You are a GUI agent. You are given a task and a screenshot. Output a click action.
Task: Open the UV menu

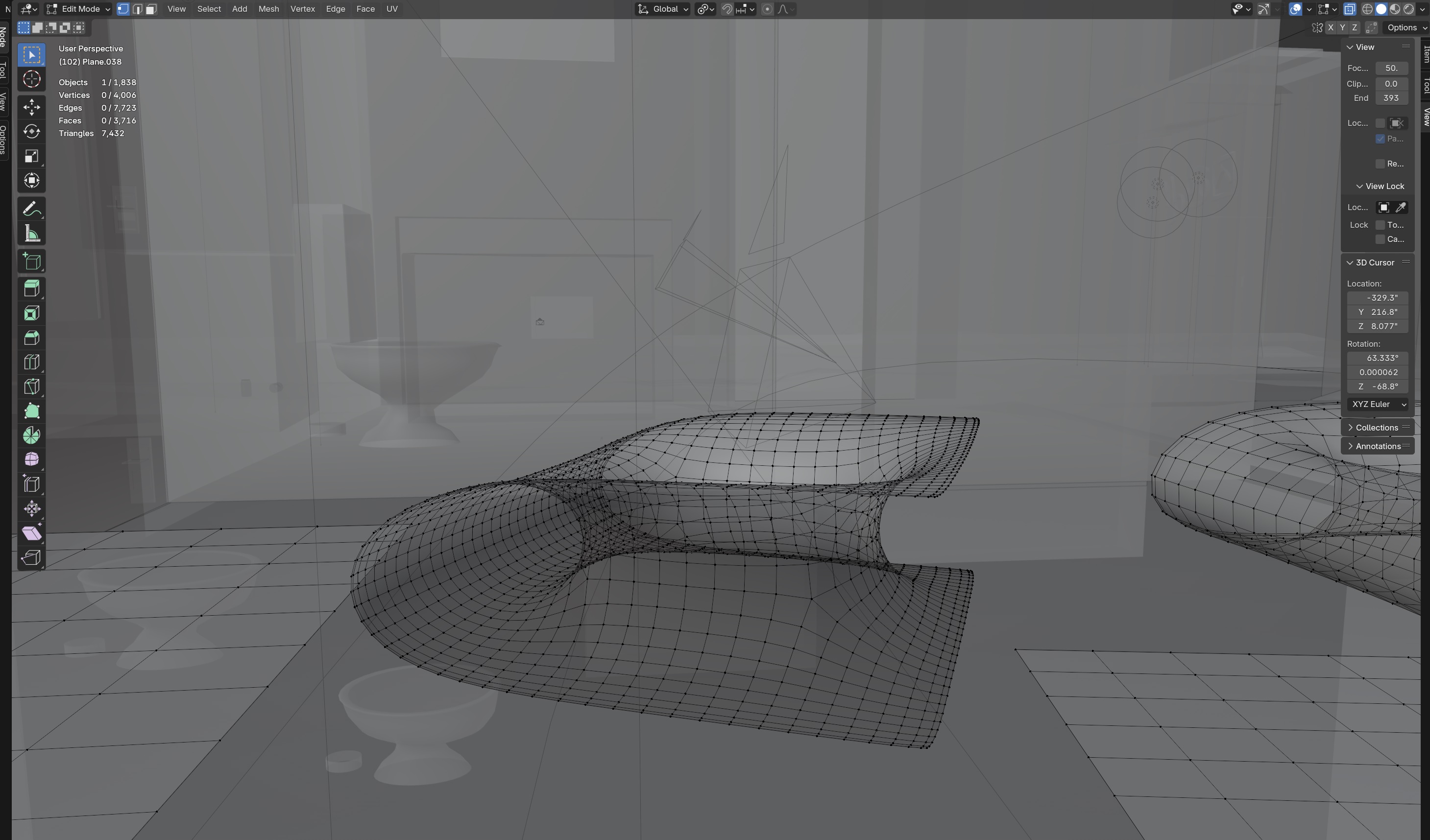391,9
